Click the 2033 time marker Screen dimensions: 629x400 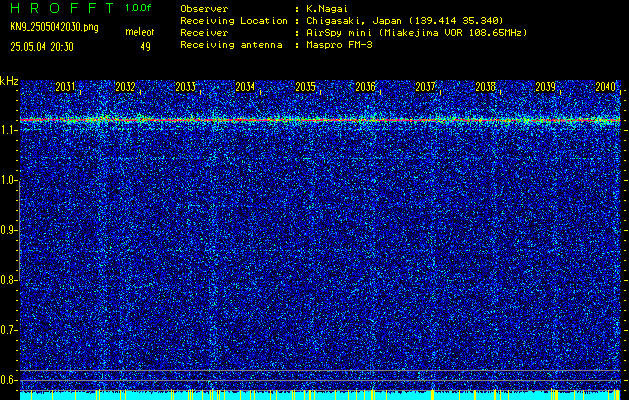click(x=185, y=87)
